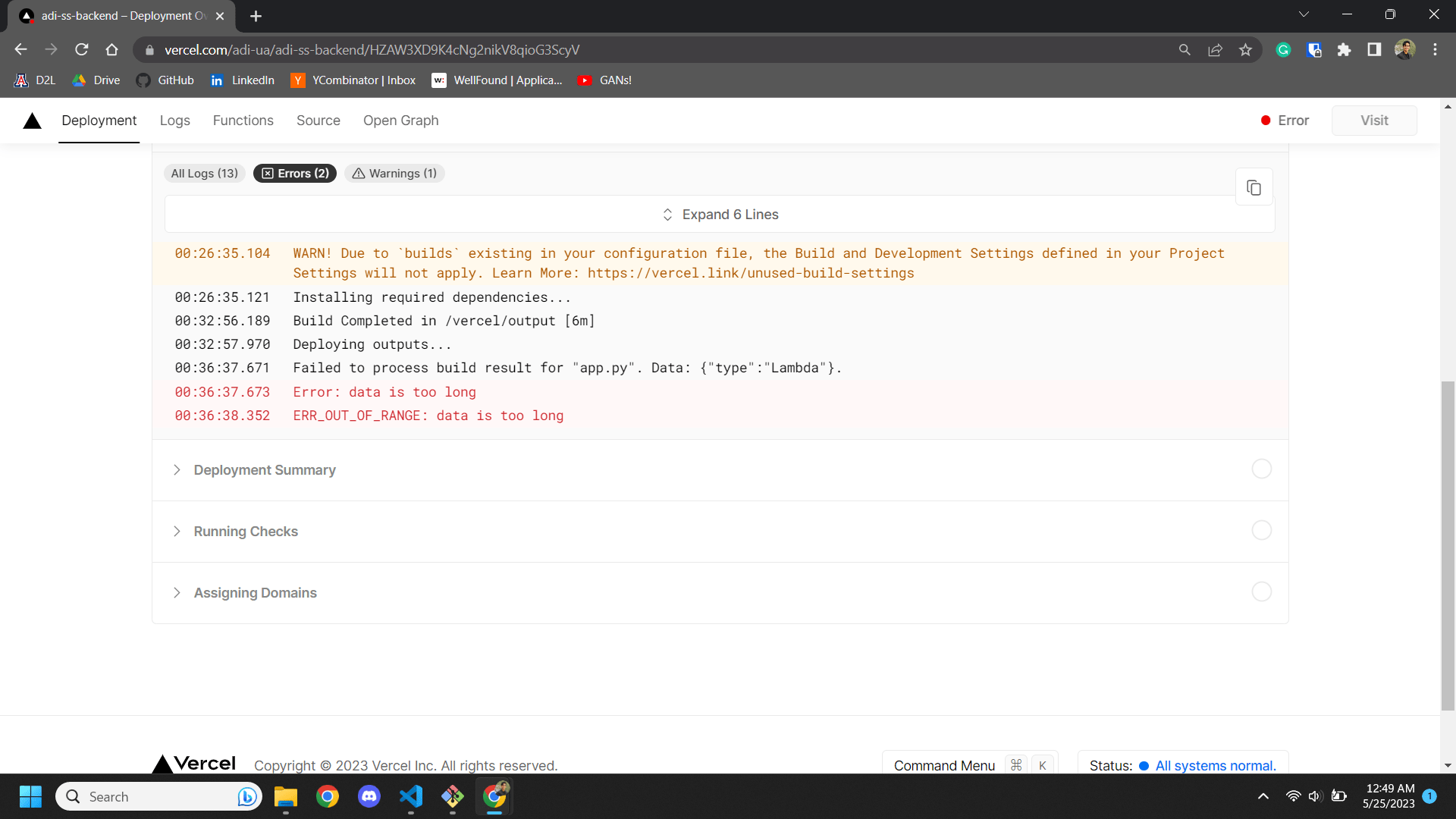Screen dimensions: 1456x819
Task: Click the Visit button
Action: [x=1374, y=121]
